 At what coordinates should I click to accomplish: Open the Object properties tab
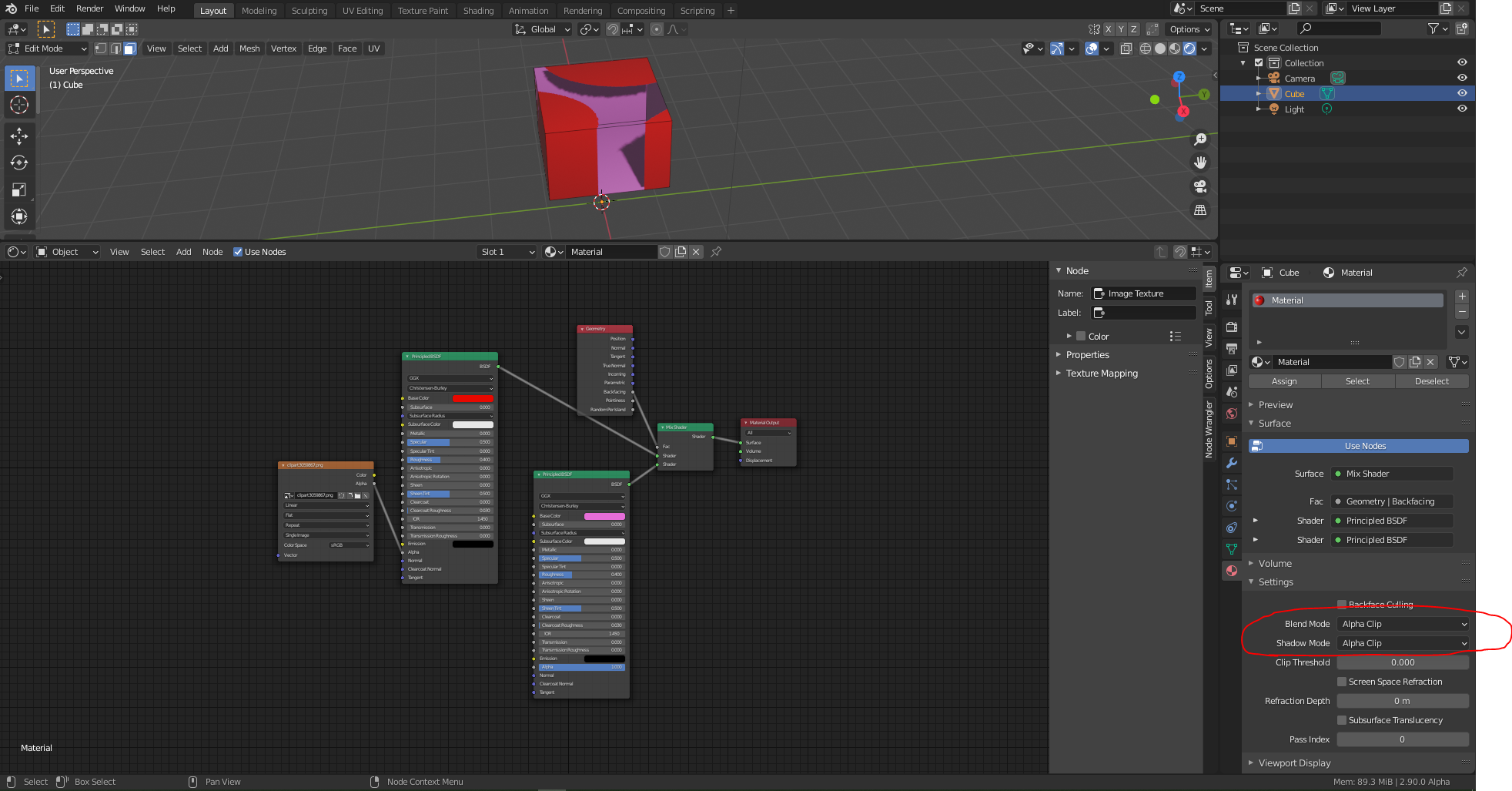[1232, 441]
